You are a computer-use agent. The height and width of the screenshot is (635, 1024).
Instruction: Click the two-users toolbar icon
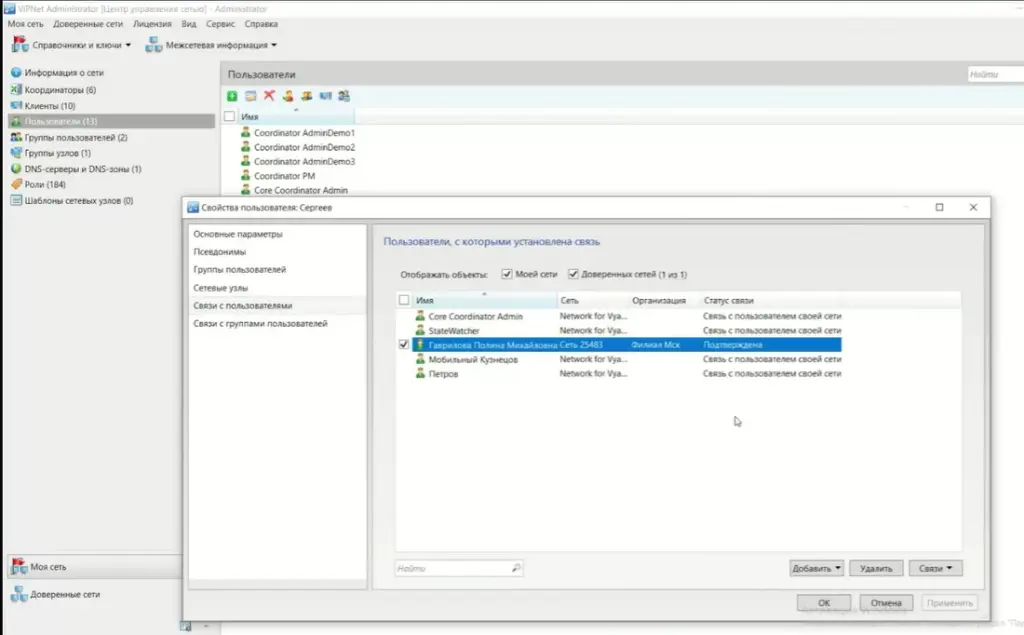pyautogui.click(x=306, y=96)
